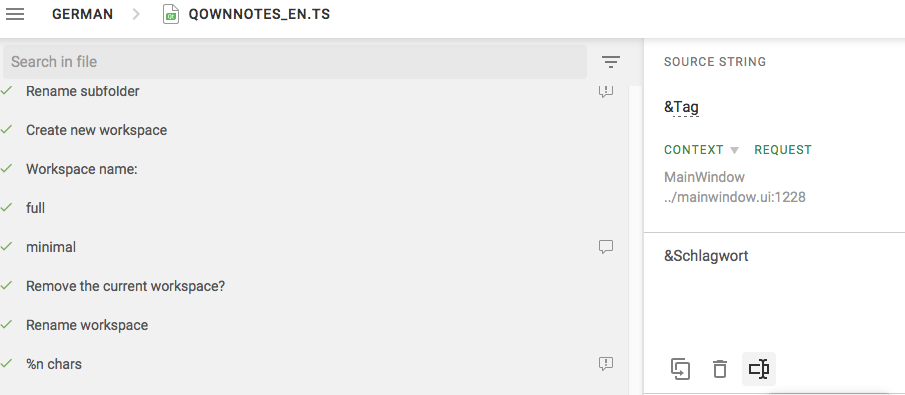Screen dimensions: 905x395
Task: Open the comment icon on minimal row
Action: point(605,247)
